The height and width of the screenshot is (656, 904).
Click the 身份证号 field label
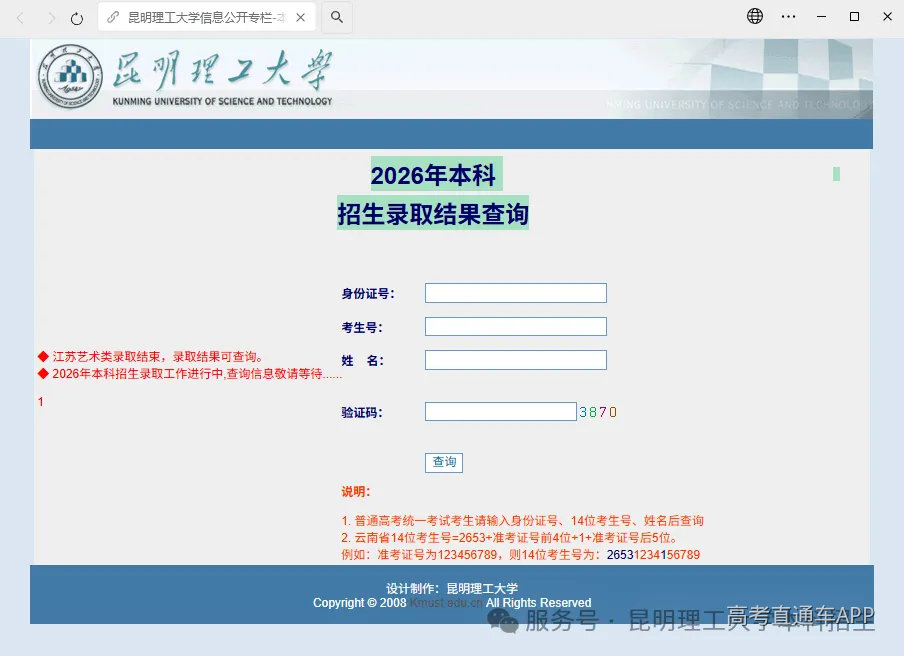(x=368, y=294)
